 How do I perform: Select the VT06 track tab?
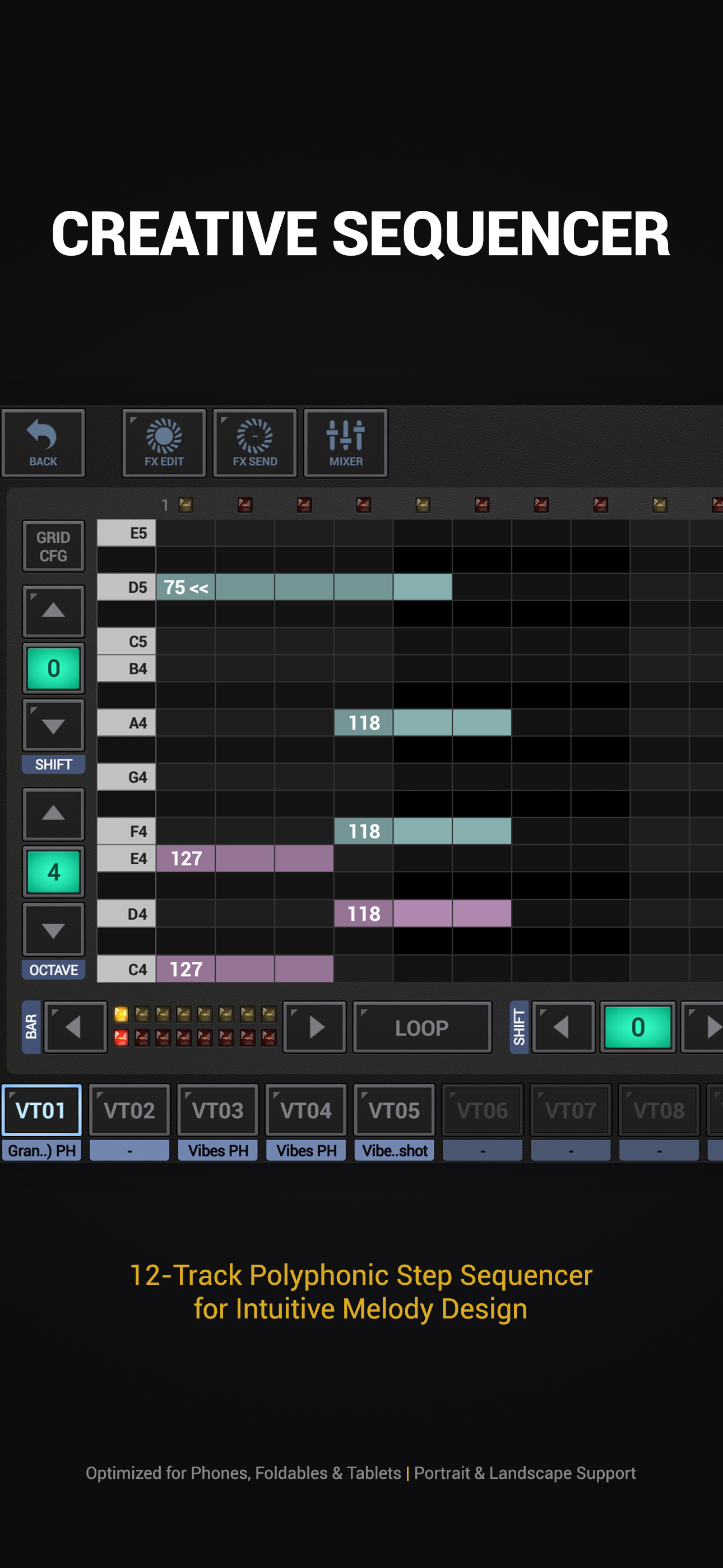483,1110
